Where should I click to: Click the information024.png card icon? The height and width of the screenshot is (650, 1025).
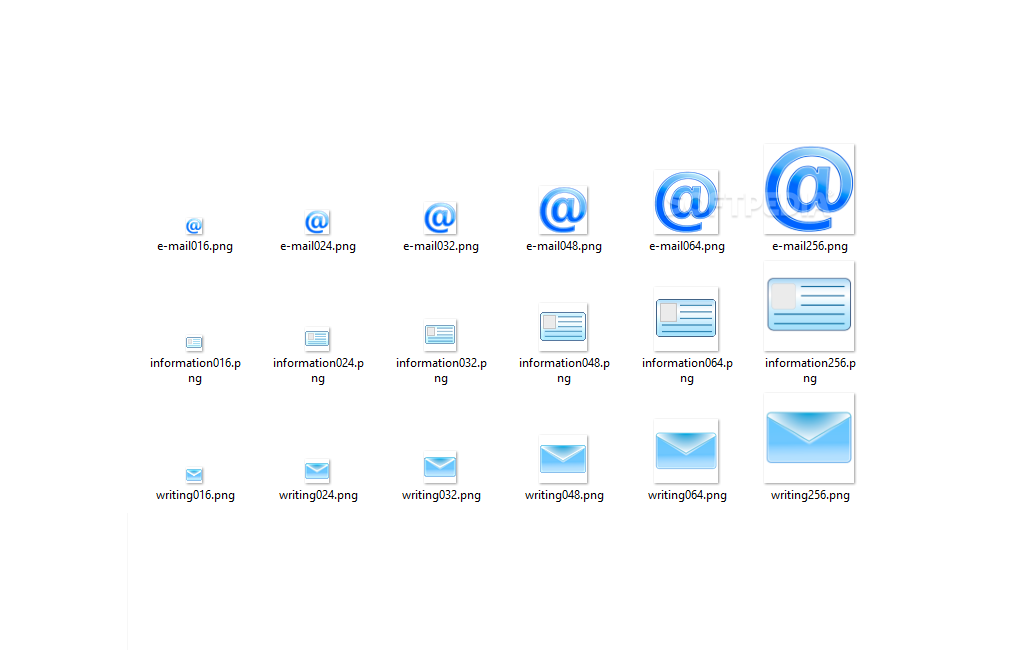[x=317, y=339]
